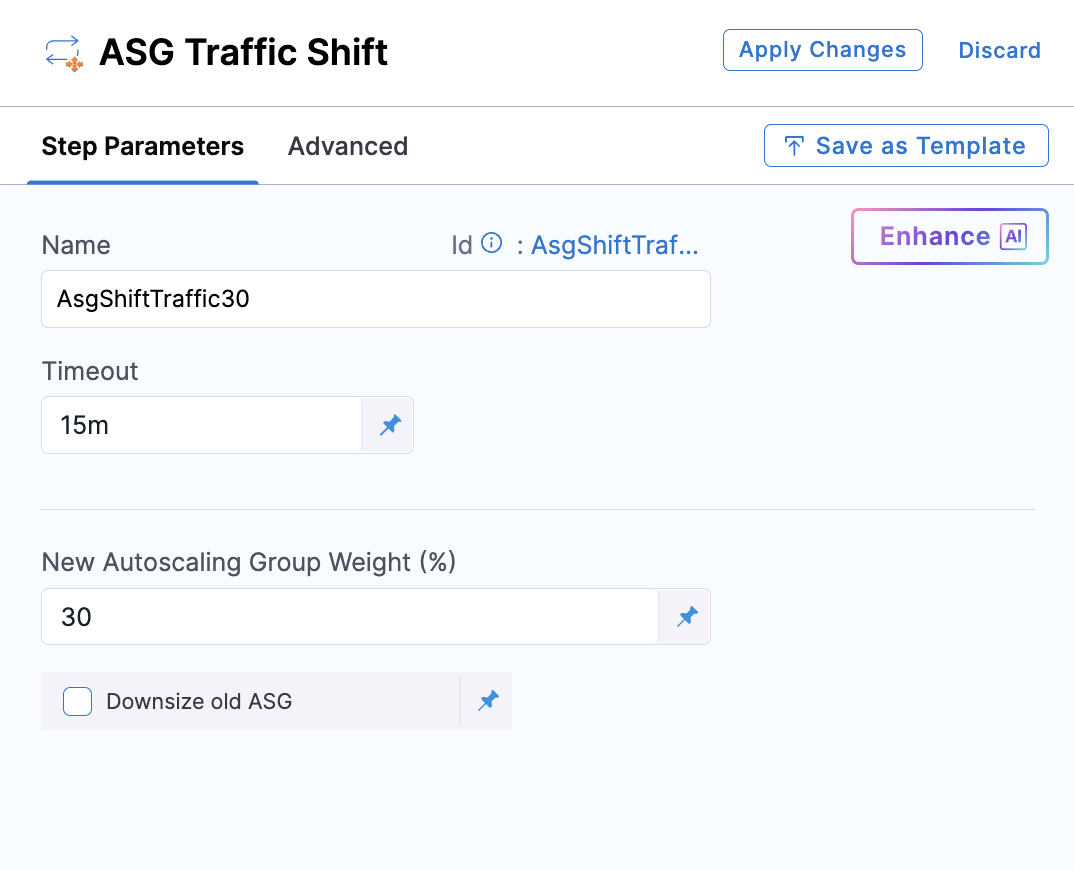The image size is (1074, 870).
Task: Click the weight input showing 30
Action: coord(349,617)
